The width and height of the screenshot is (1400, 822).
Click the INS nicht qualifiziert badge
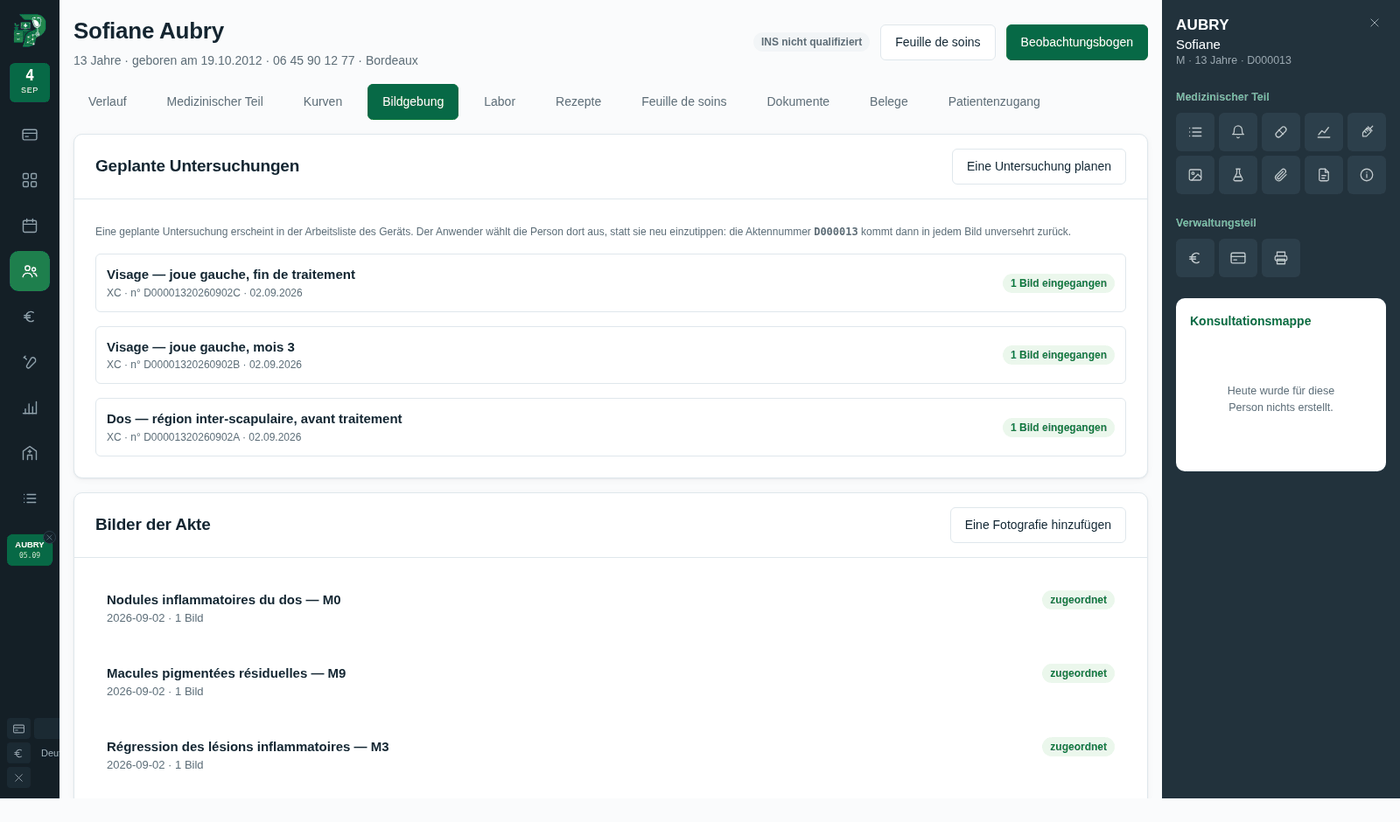tap(811, 42)
